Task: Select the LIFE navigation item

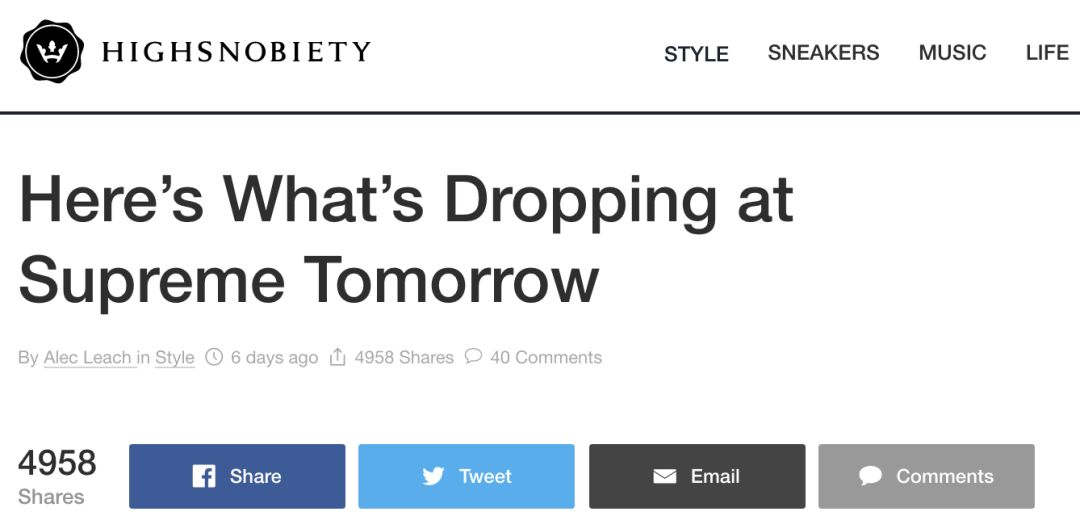Action: click(x=1047, y=53)
